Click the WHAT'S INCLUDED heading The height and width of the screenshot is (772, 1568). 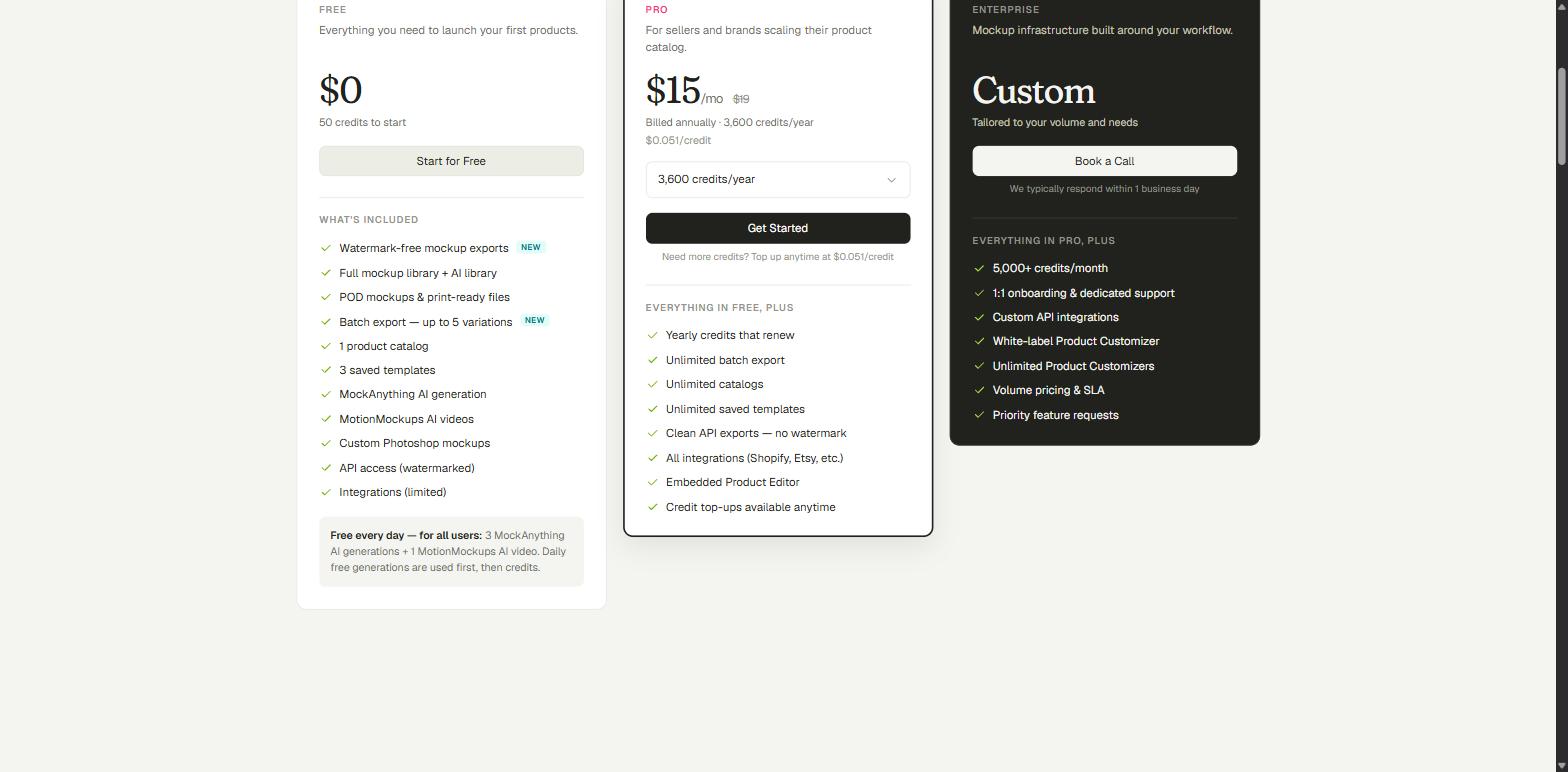(369, 220)
